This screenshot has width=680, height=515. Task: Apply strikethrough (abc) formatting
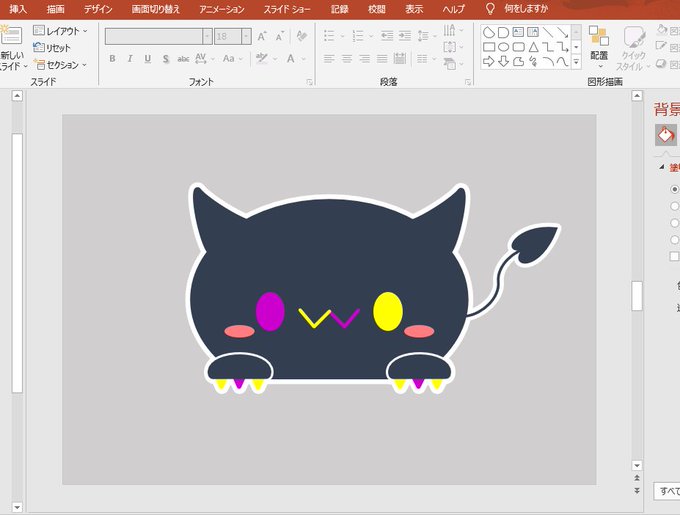pyautogui.click(x=183, y=59)
